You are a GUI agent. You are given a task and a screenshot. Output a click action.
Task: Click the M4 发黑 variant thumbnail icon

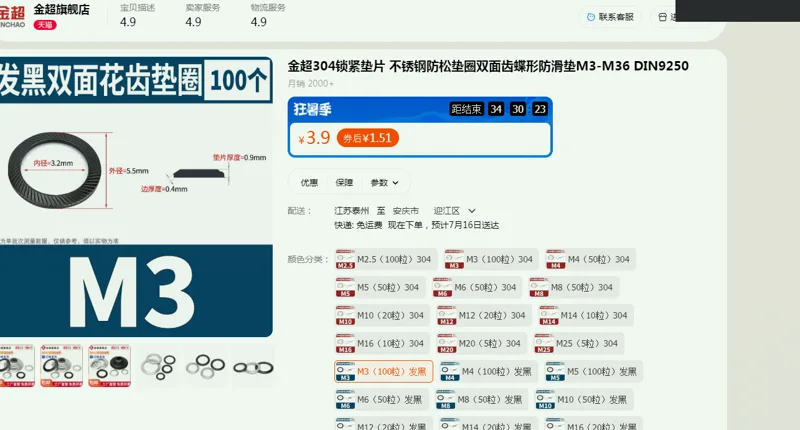450,371
